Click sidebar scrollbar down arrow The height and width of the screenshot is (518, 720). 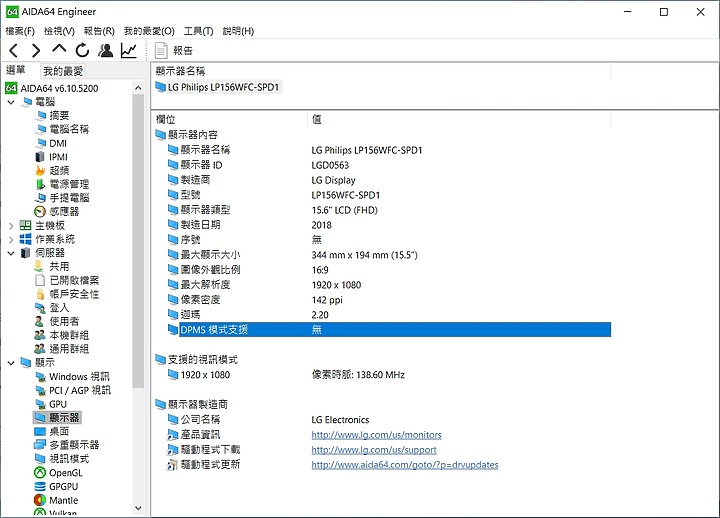click(138, 508)
